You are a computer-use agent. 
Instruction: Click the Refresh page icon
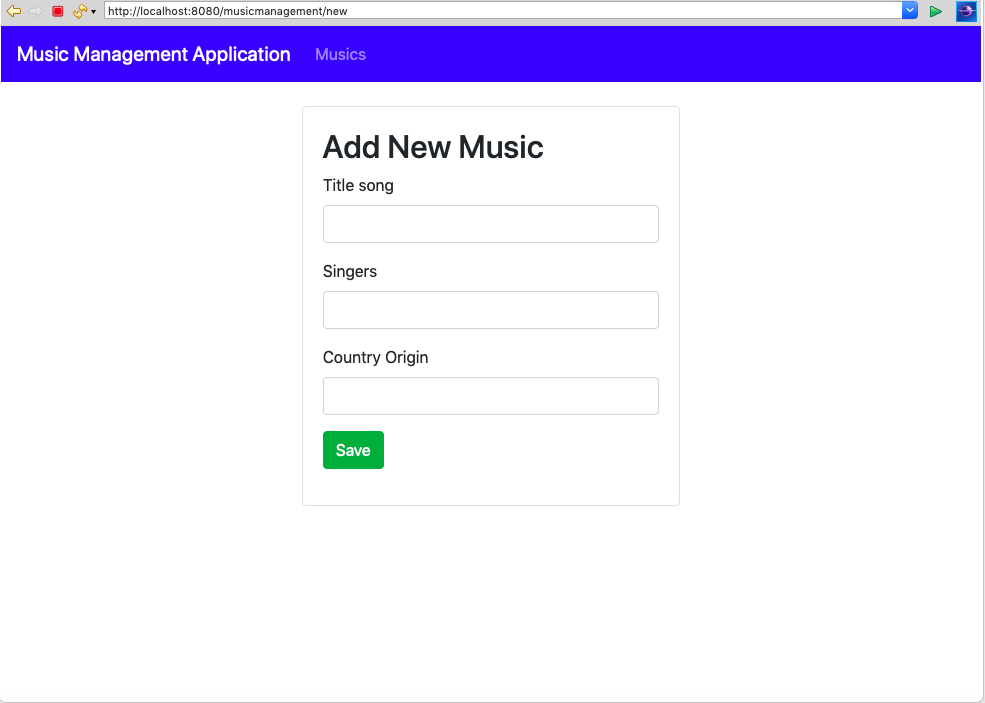pyautogui.click(x=80, y=11)
